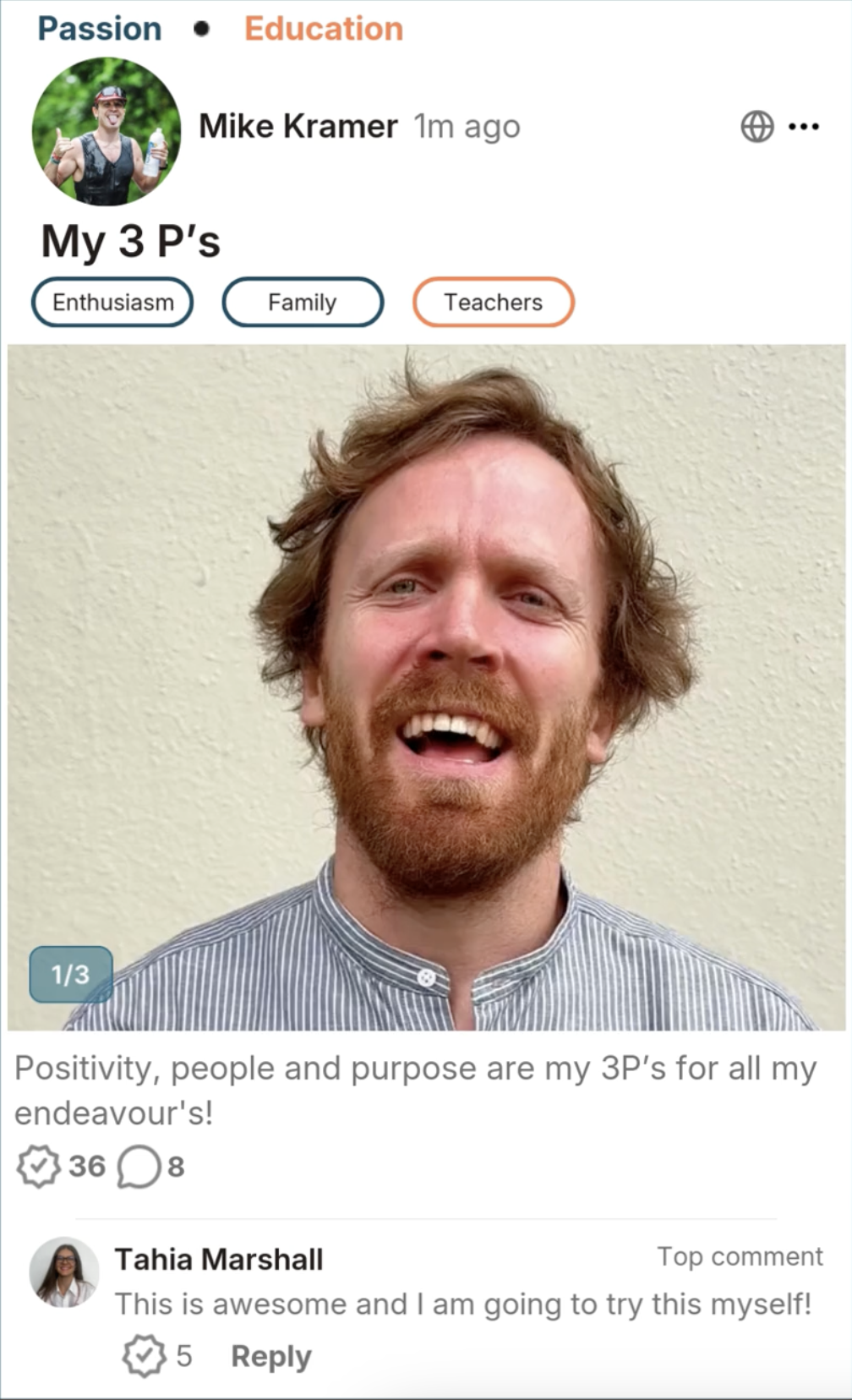Image resolution: width=852 pixels, height=1400 pixels.
Task: Click the post's badge like icon
Action: click(38, 1167)
